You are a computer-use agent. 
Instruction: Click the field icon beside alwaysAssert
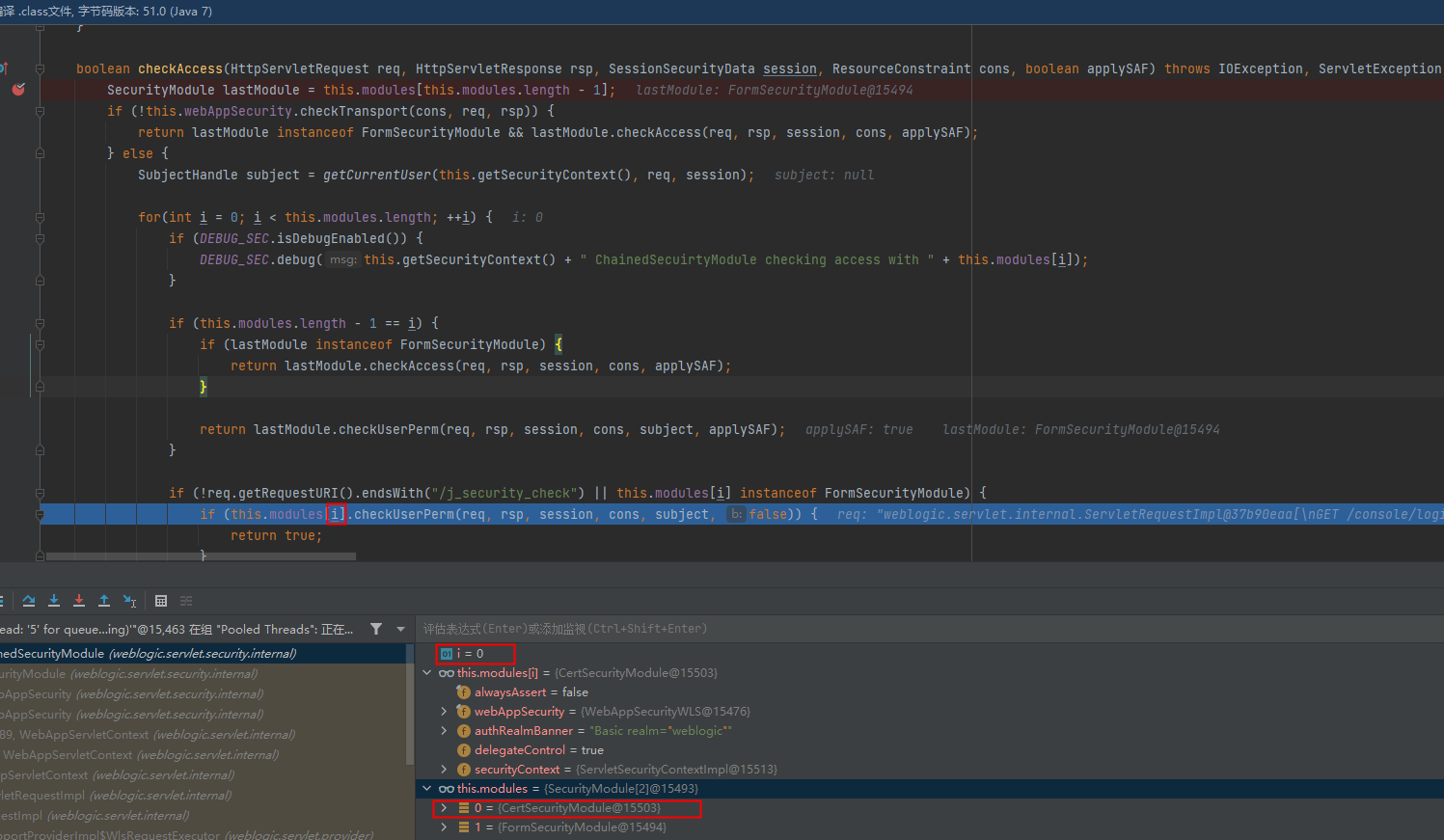[464, 692]
